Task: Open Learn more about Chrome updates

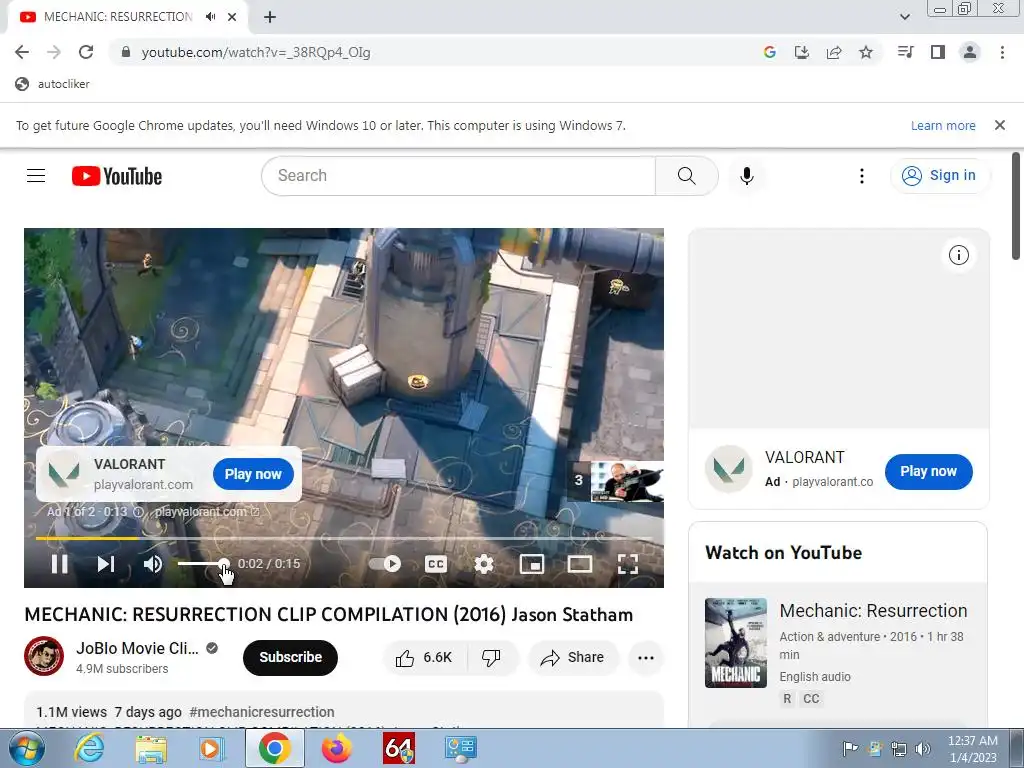Action: (x=943, y=125)
